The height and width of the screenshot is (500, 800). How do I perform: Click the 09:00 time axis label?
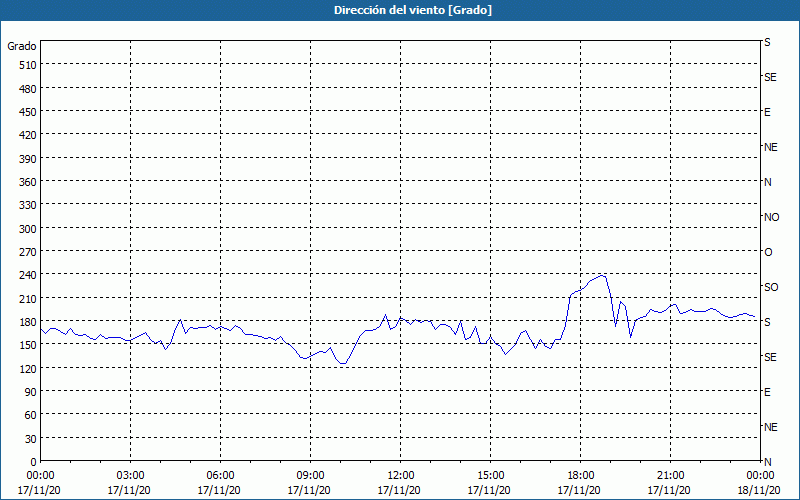(310, 475)
